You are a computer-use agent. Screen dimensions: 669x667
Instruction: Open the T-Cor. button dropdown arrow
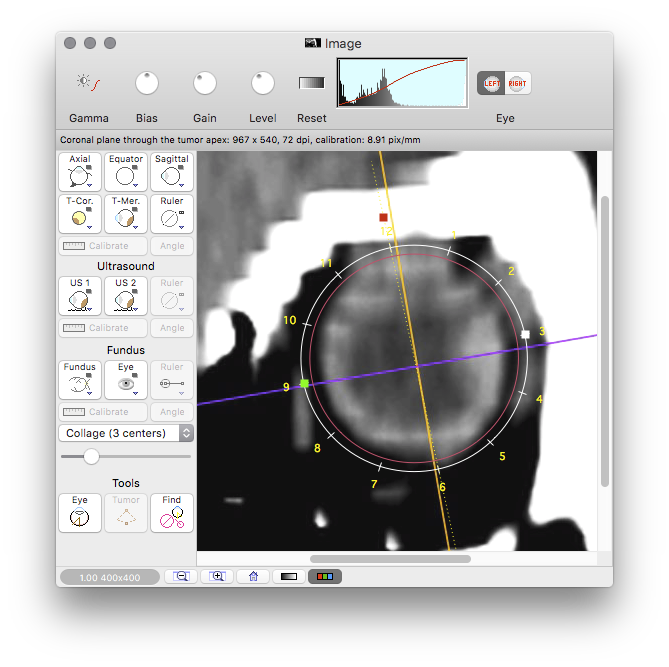(x=90, y=227)
